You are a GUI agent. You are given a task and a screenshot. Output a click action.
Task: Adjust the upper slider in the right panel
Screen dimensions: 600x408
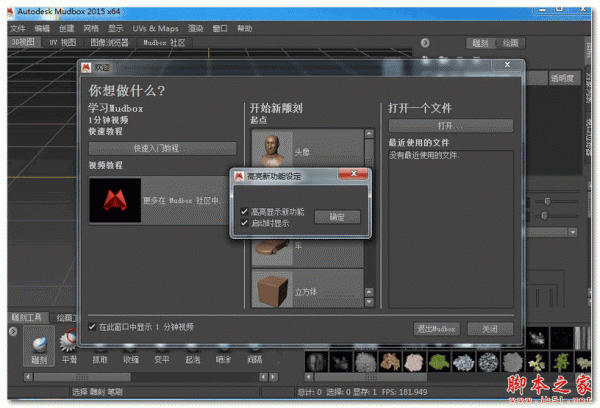547,201
